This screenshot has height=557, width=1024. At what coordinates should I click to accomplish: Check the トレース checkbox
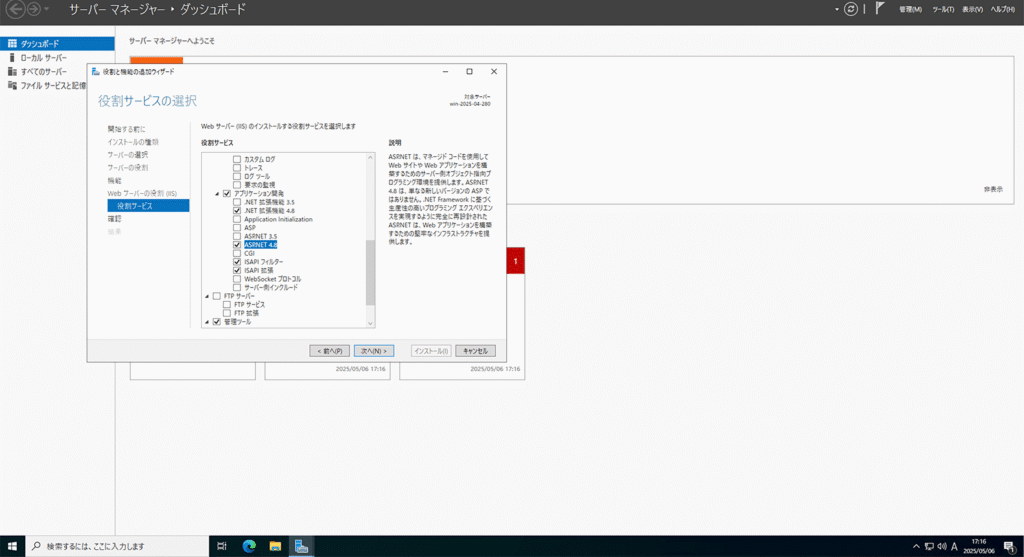click(x=237, y=168)
